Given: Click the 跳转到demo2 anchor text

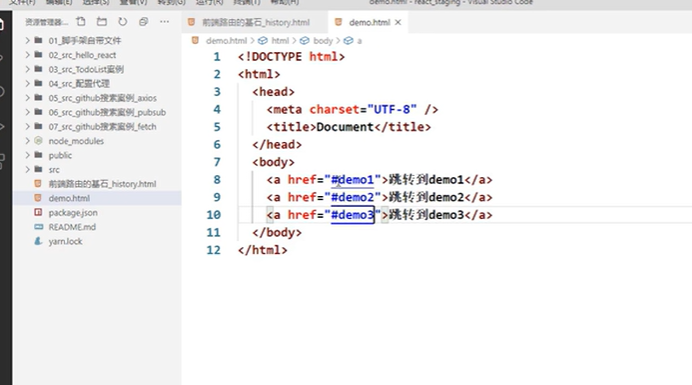Looking at the screenshot, I should [426, 197].
